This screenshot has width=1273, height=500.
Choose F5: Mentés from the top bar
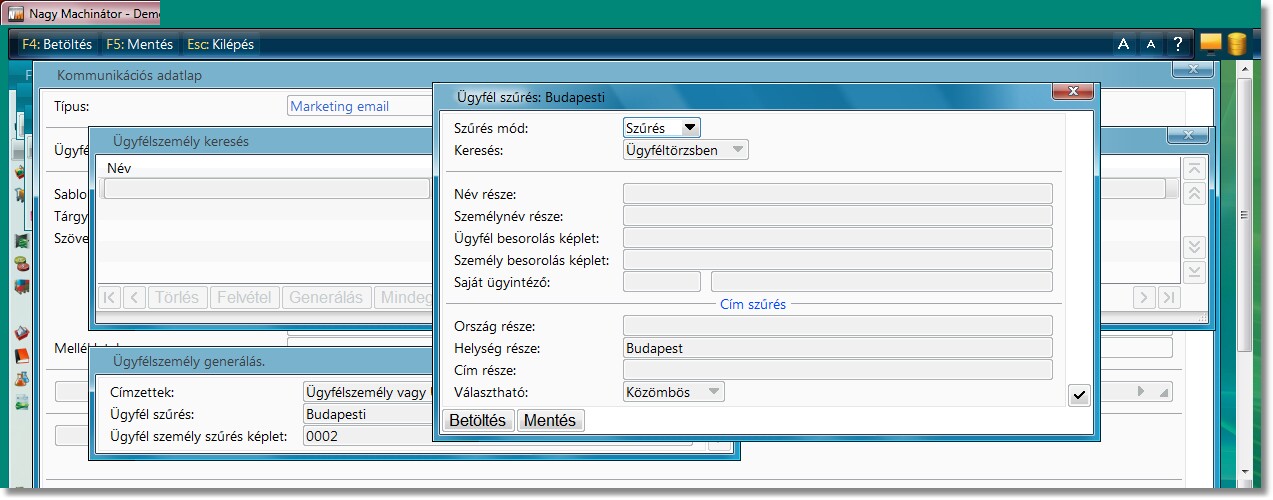[139, 44]
